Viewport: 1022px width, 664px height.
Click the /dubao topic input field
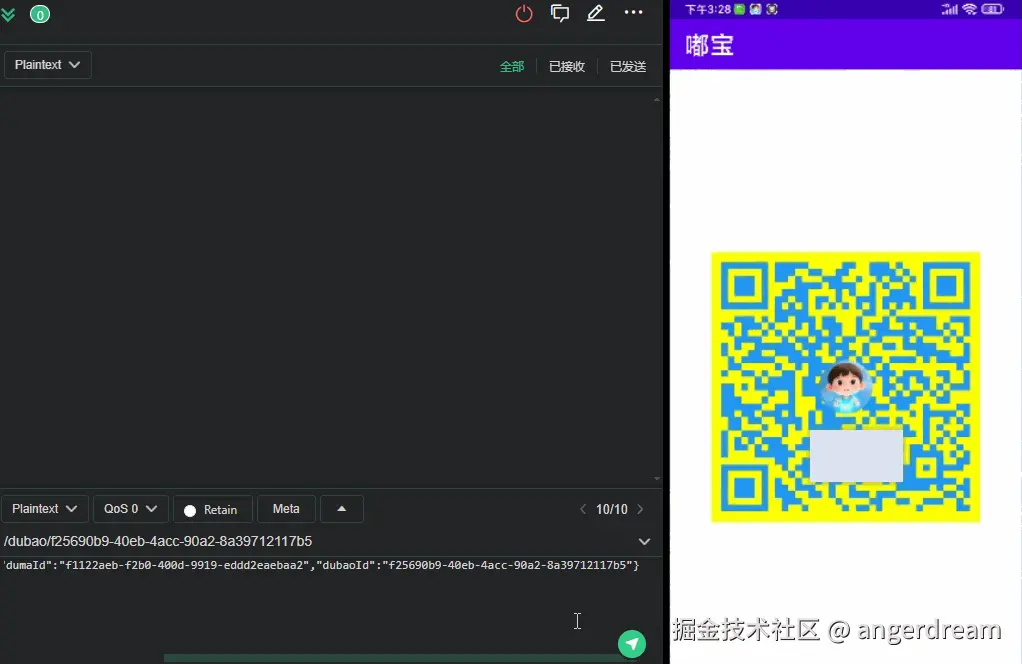pyautogui.click(x=318, y=541)
